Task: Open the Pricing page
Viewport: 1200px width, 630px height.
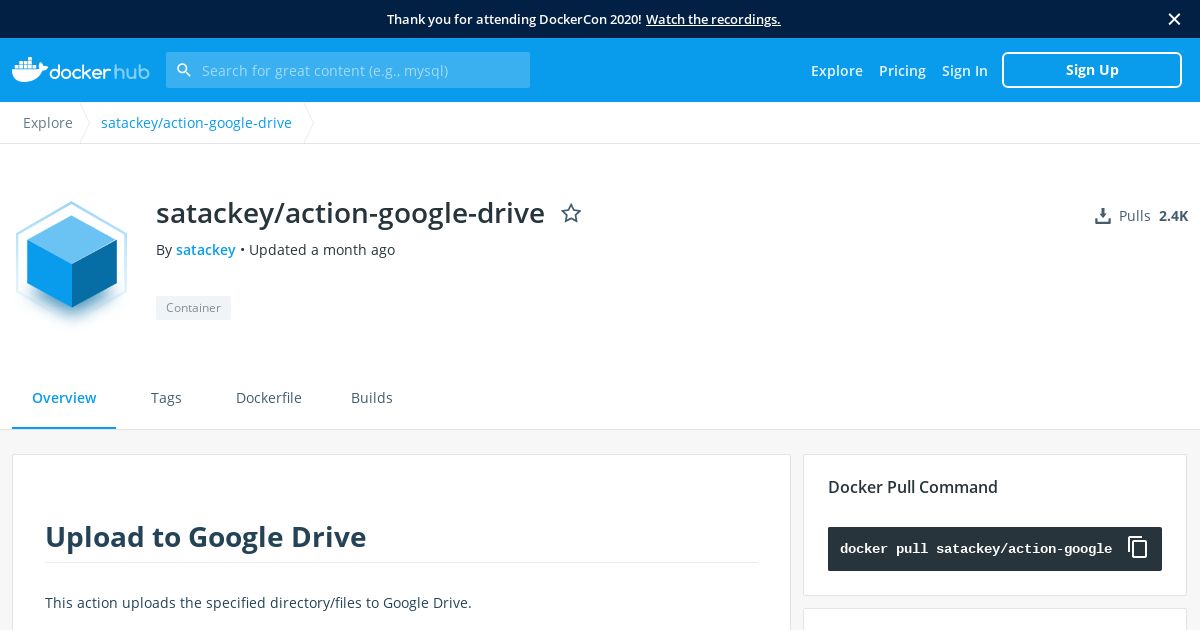Action: (902, 70)
